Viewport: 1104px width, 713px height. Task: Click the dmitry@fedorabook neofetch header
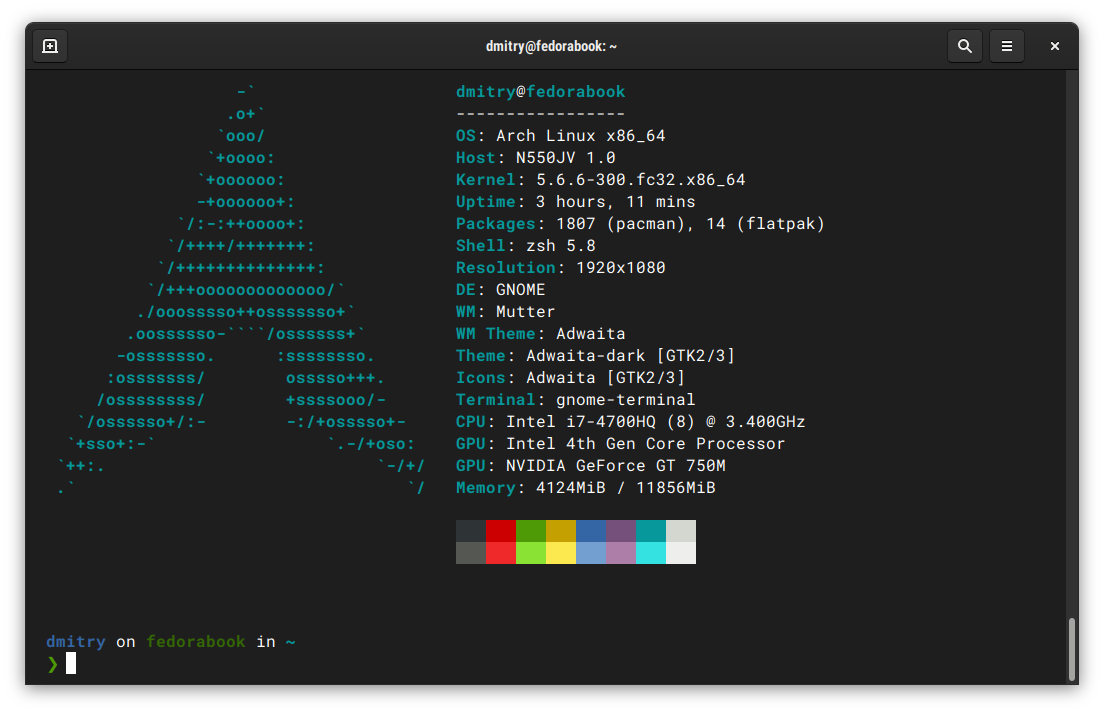pyautogui.click(x=540, y=92)
